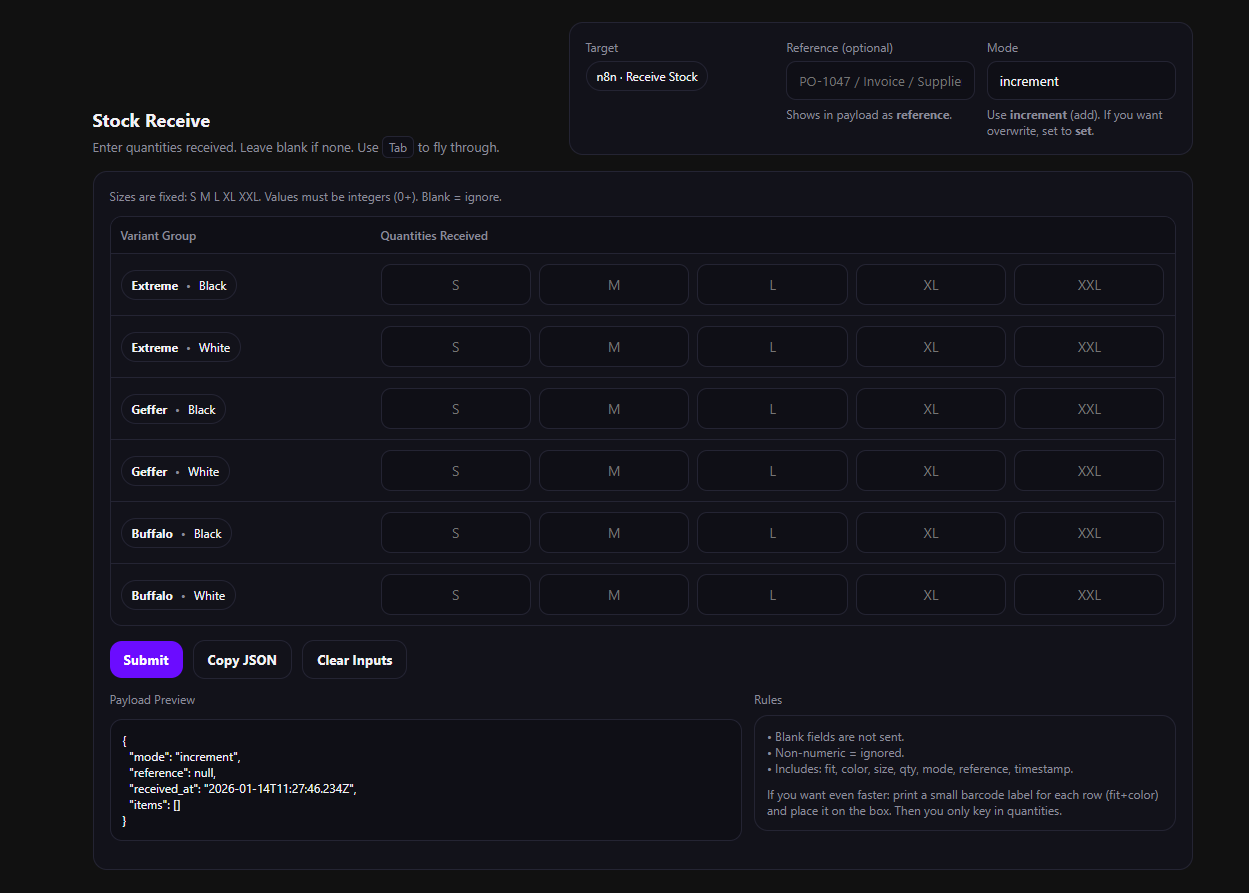Focus the XXL quantity for Buffalo Black

[x=1089, y=533]
